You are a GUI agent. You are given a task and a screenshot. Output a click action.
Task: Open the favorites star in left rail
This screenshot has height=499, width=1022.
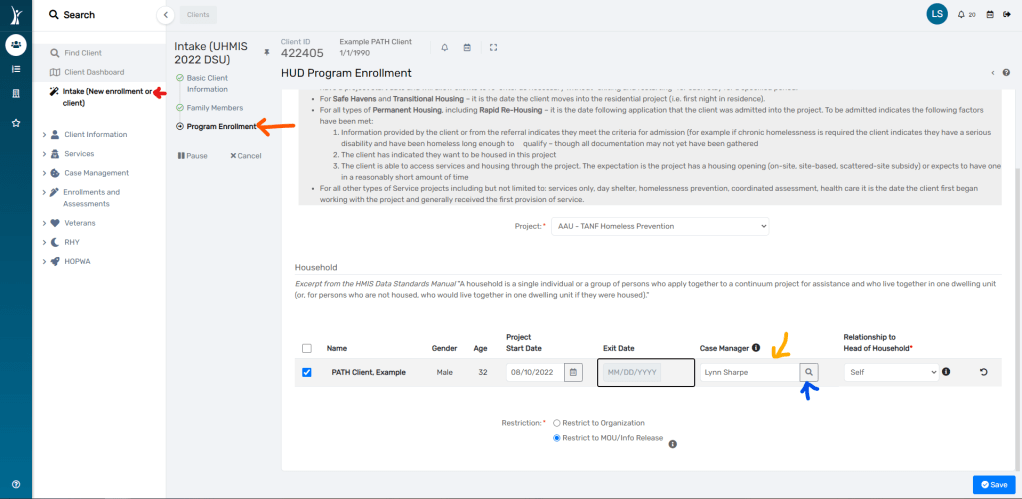(16, 123)
